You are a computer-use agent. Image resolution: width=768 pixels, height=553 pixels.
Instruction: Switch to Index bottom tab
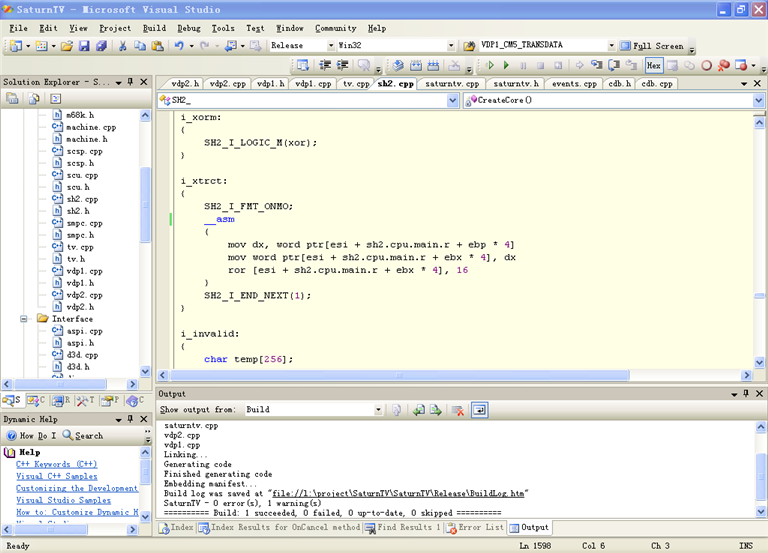click(176, 528)
